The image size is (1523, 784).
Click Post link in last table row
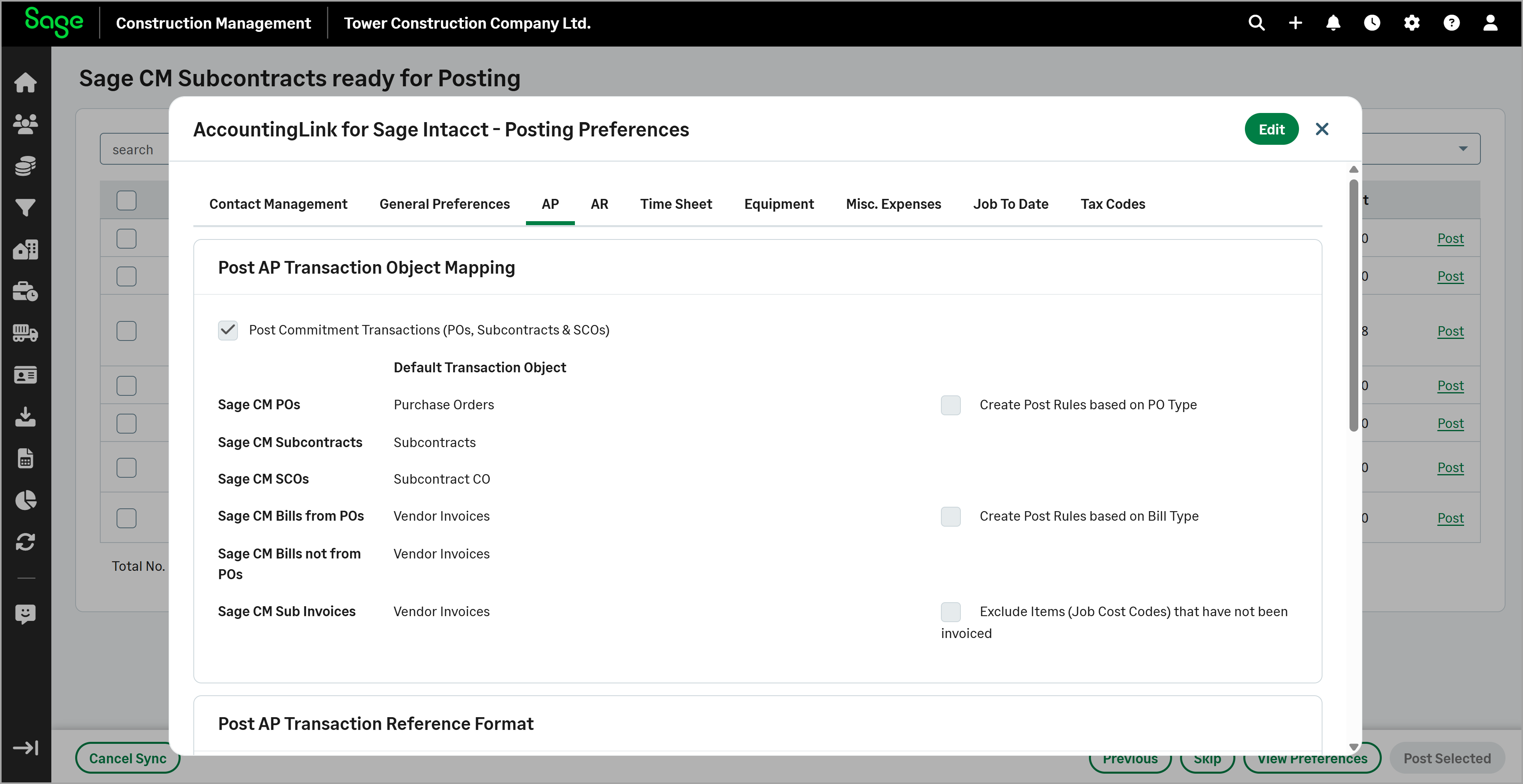[x=1450, y=518]
